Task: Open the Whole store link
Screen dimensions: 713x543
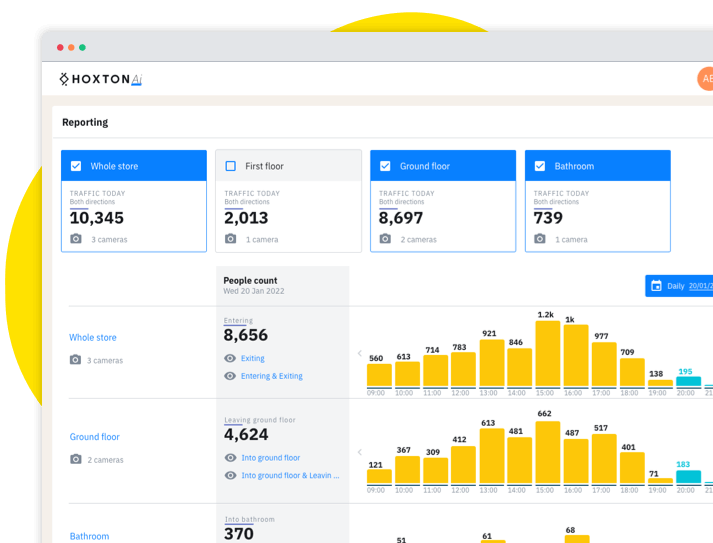Action: 93,337
